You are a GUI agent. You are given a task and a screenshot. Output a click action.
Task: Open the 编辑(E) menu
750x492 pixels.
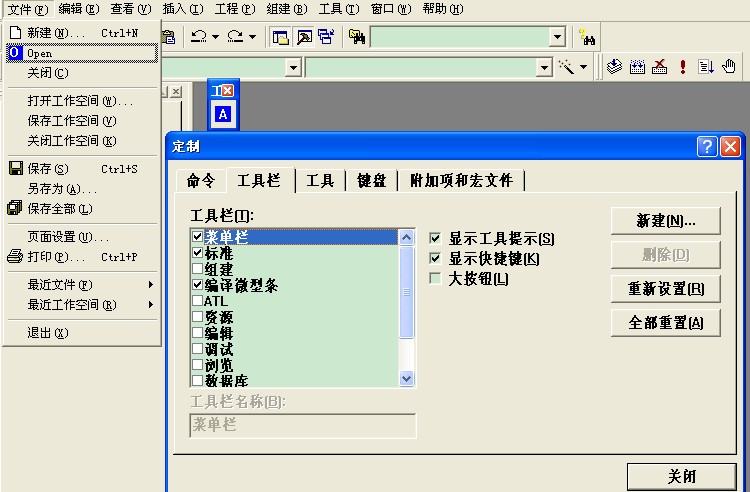point(79,9)
